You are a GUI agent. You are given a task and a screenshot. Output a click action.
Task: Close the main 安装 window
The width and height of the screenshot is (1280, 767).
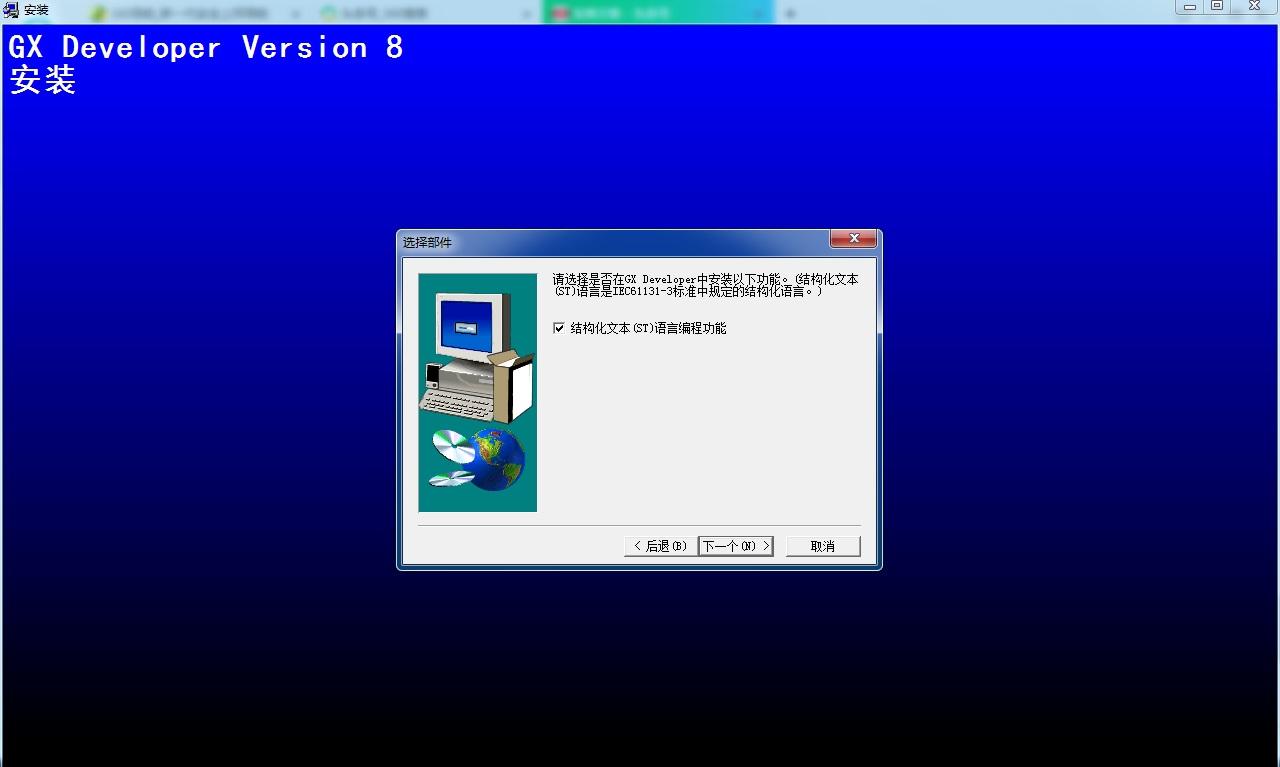click(1254, 6)
